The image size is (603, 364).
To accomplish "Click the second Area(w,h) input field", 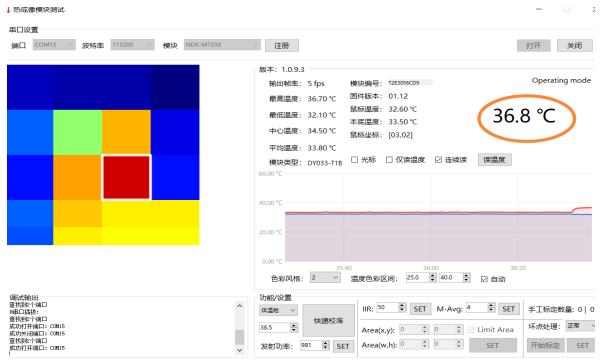I will click(x=444, y=344).
